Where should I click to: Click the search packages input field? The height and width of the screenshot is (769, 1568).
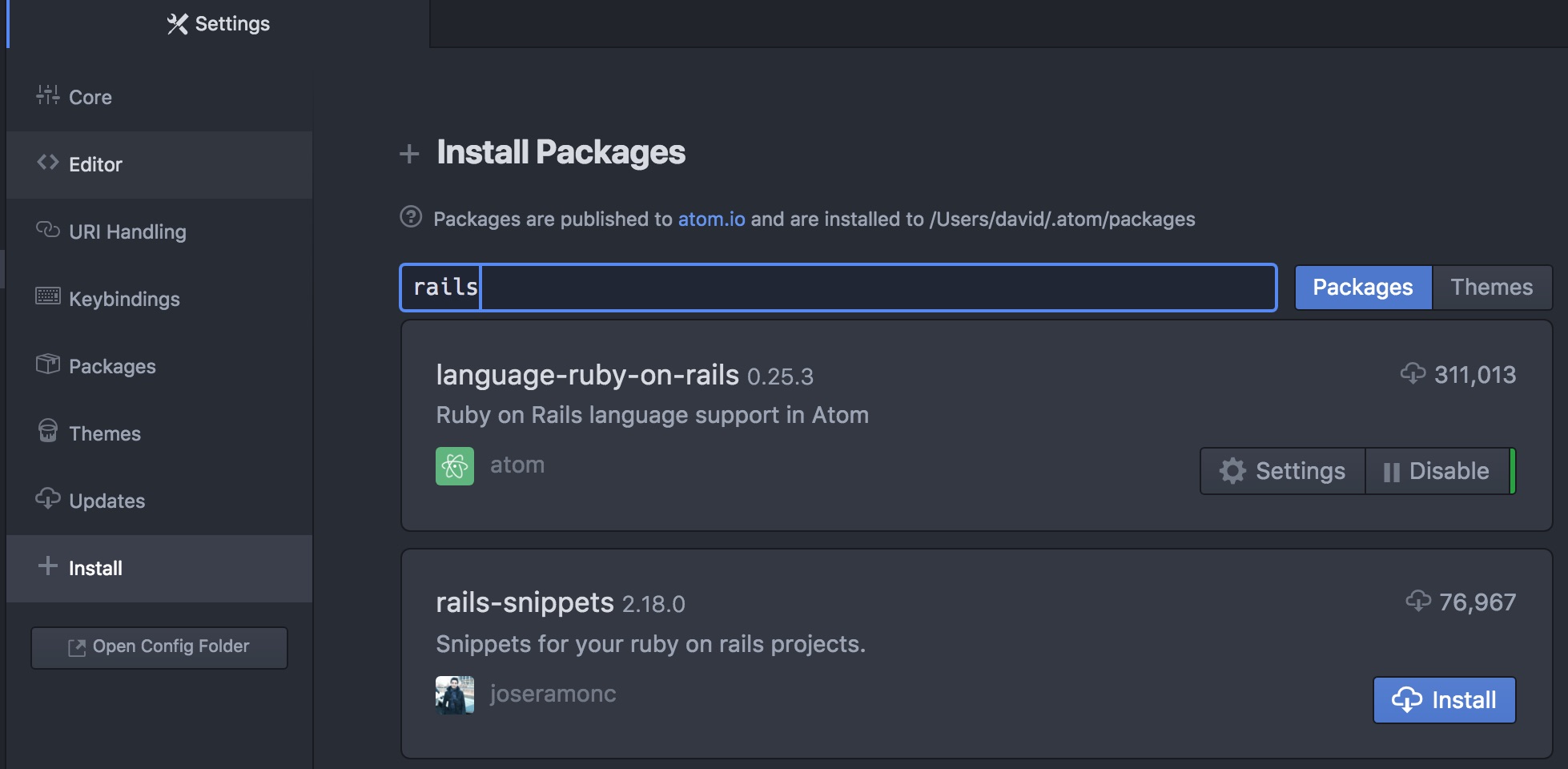(837, 288)
